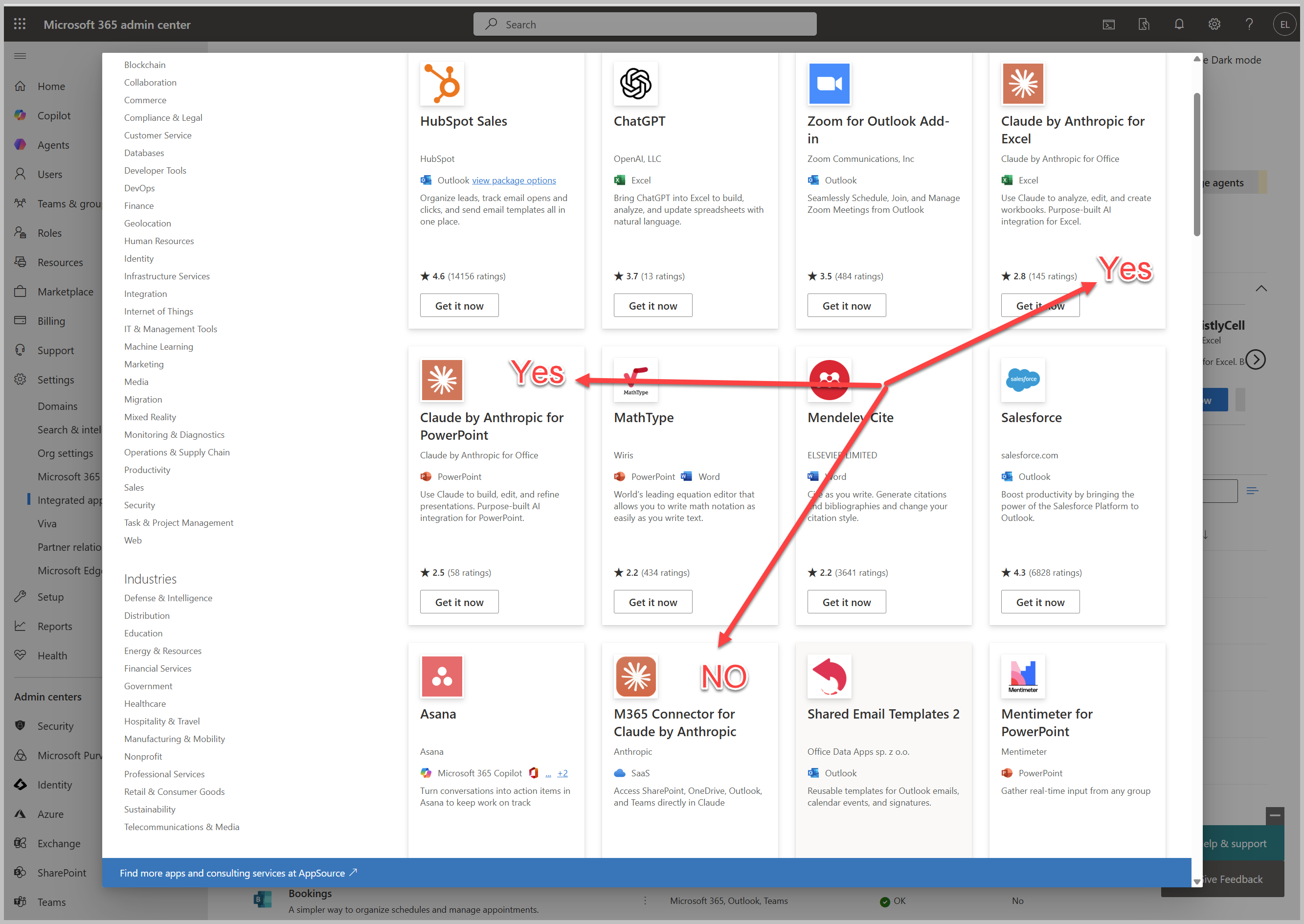Click the Salesforce app logo
Screen dimensions: 1304x924
click(x=1023, y=380)
